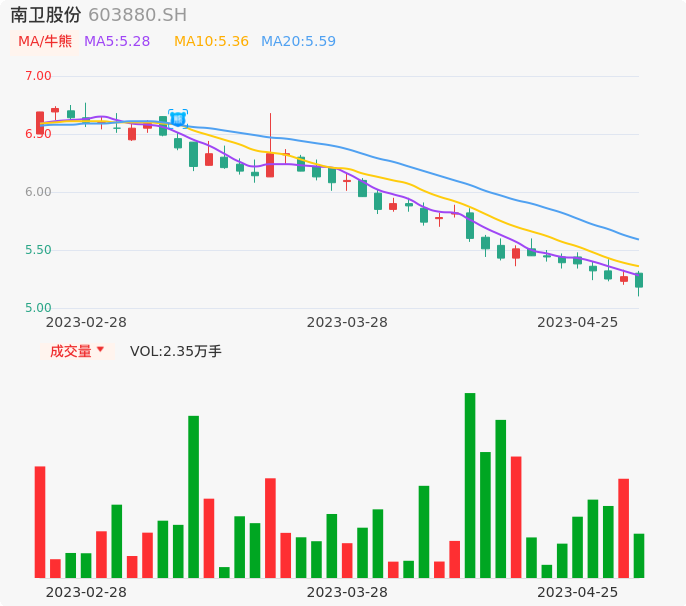Select the stock name 南卫股份
Screen dimensions: 686x606
pos(46,15)
